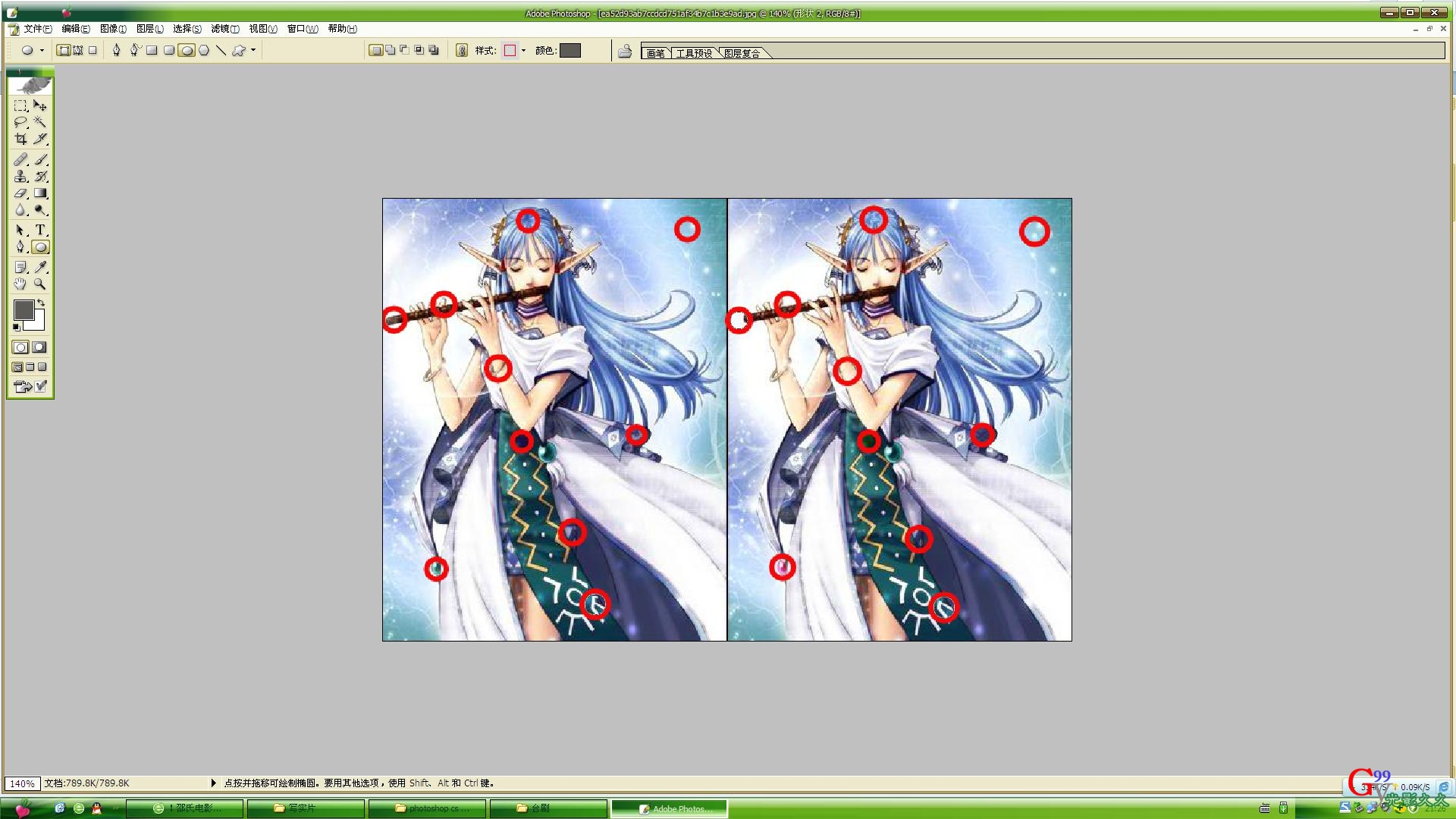1456x819 pixels.
Task: Select the Eyedropper tool
Action: pyautogui.click(x=40, y=267)
